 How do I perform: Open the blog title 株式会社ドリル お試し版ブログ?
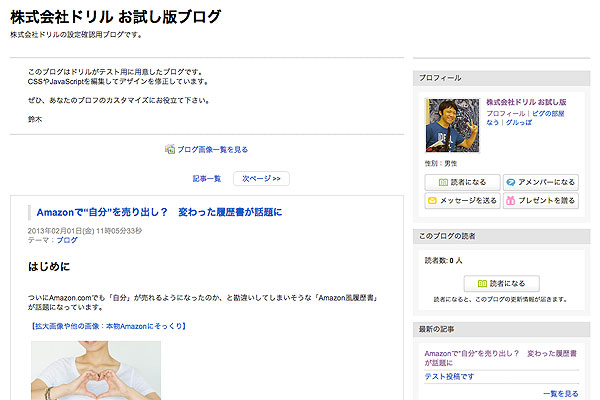coord(115,17)
